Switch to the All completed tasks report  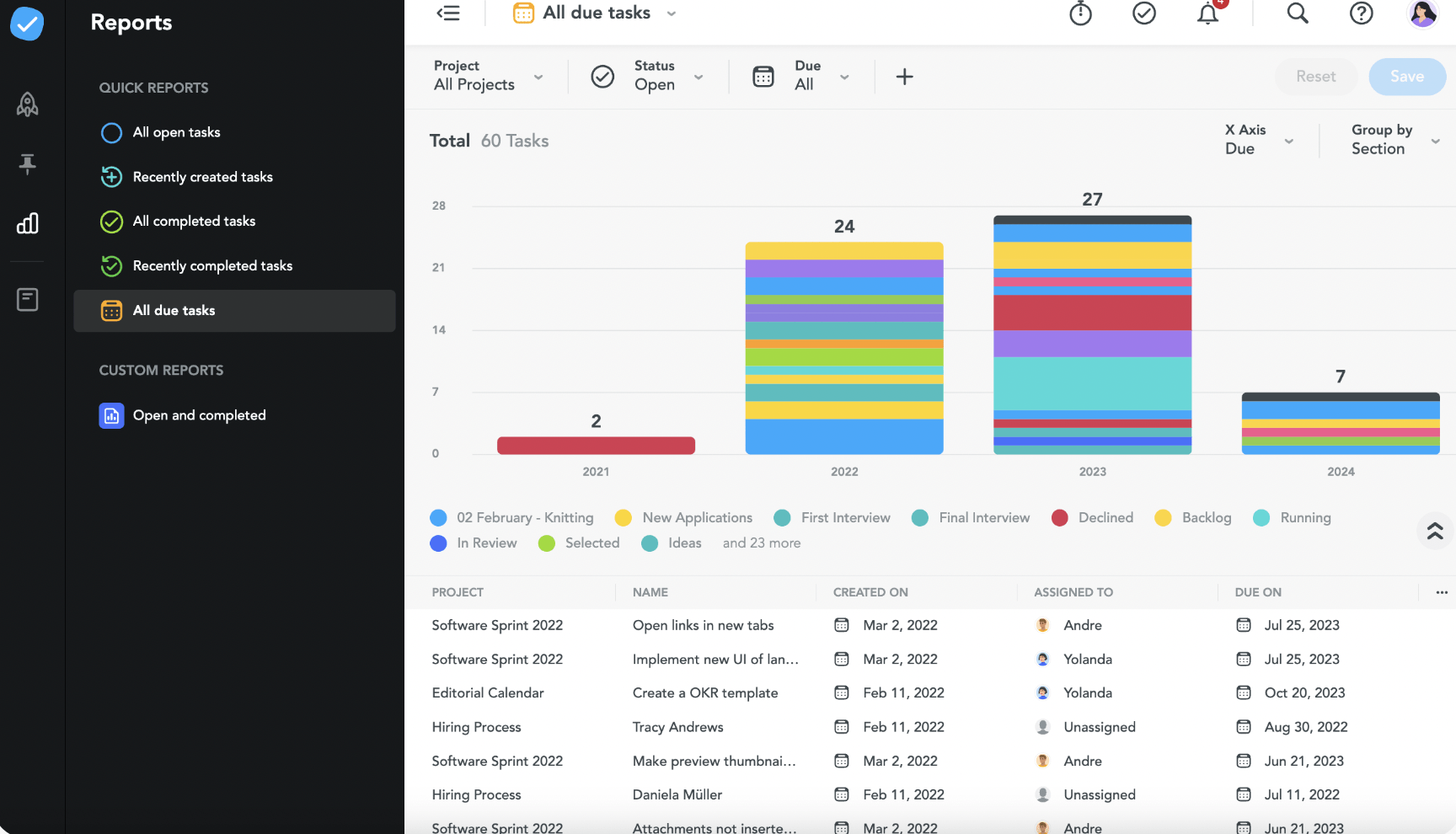tap(194, 221)
